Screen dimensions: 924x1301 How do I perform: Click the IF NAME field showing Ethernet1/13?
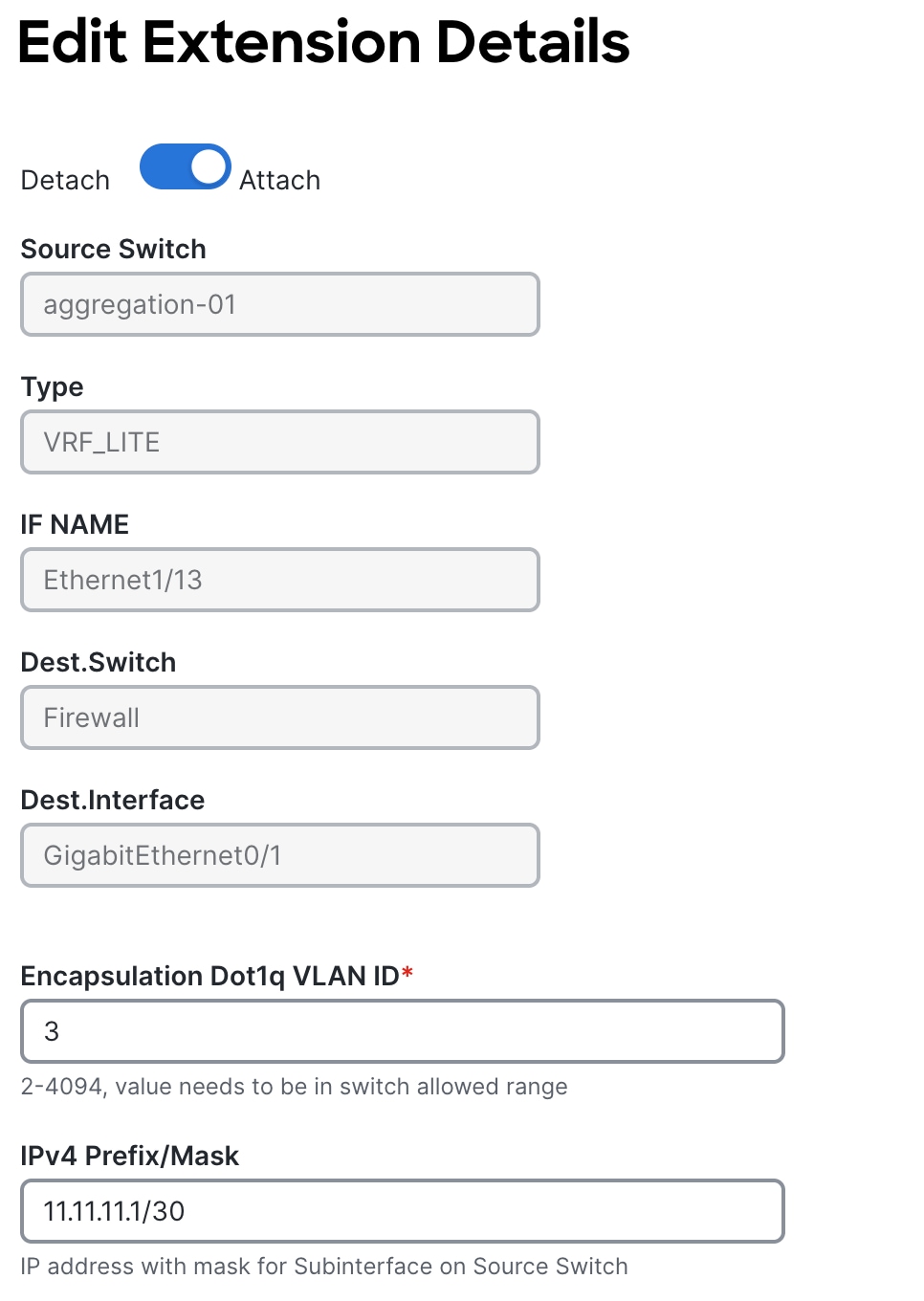pos(279,580)
